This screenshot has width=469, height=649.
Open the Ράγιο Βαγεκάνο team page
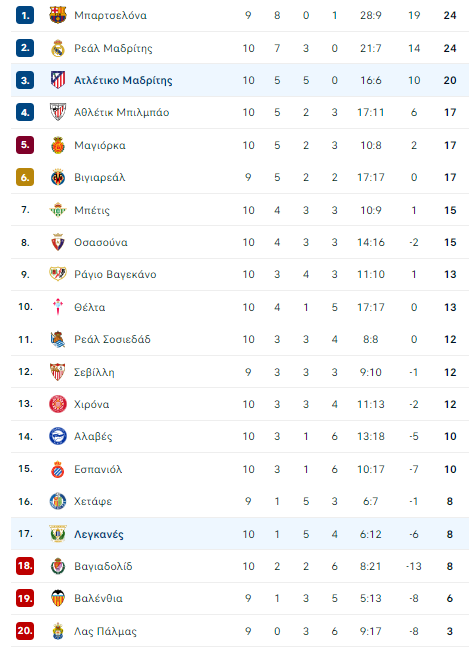[x=115, y=274]
